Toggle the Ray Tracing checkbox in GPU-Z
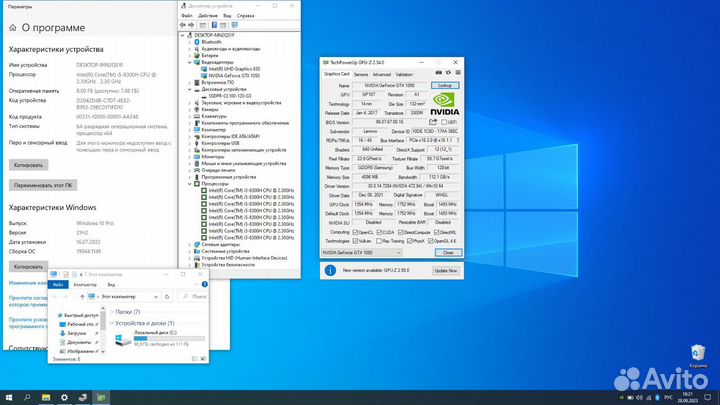 click(x=379, y=241)
